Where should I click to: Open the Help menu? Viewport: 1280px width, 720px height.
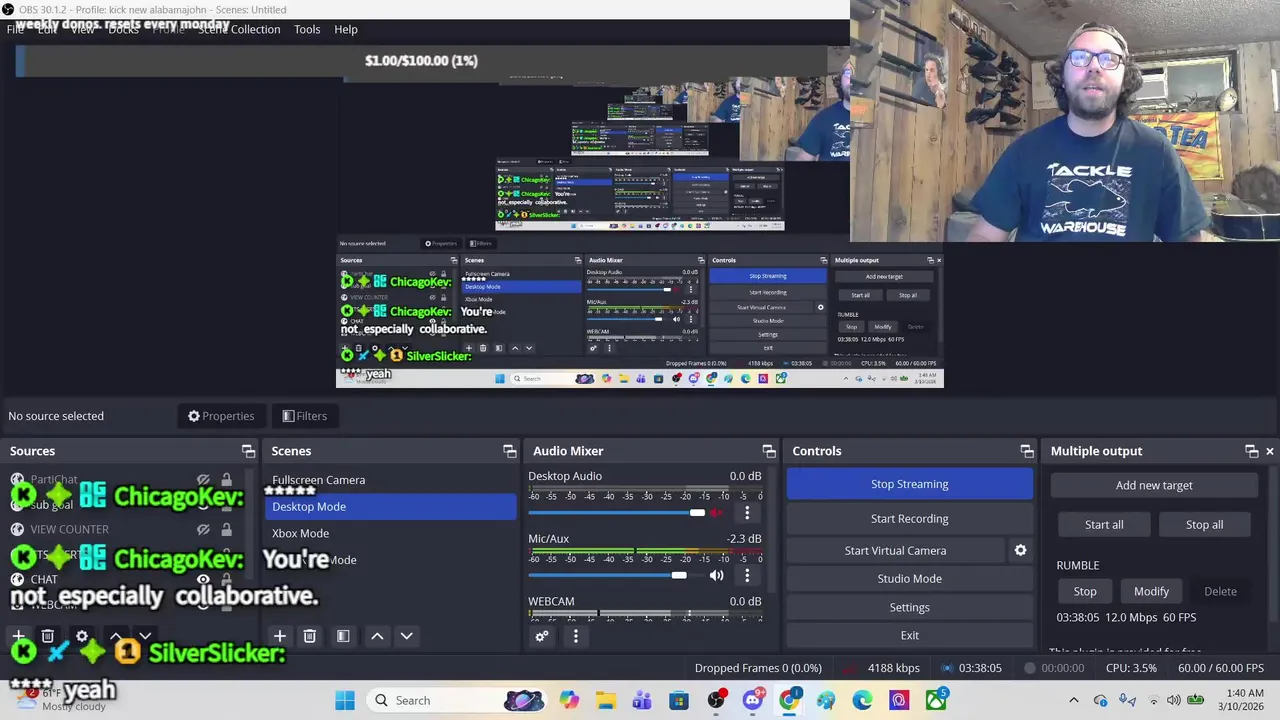[x=346, y=29]
